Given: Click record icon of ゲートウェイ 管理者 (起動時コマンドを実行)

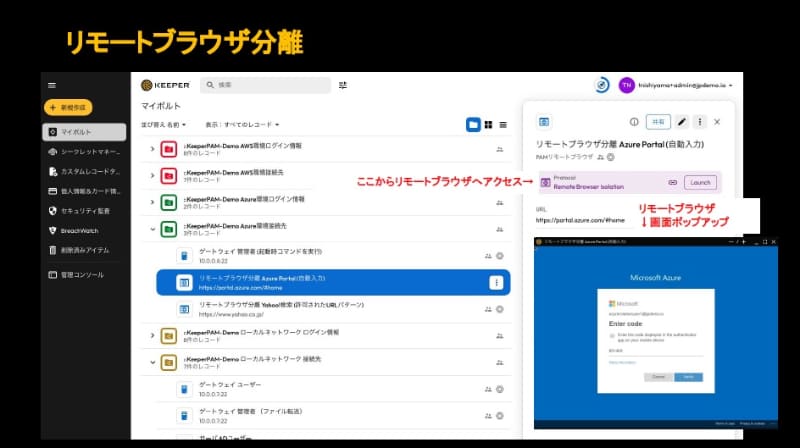Looking at the screenshot, I should tap(184, 256).
